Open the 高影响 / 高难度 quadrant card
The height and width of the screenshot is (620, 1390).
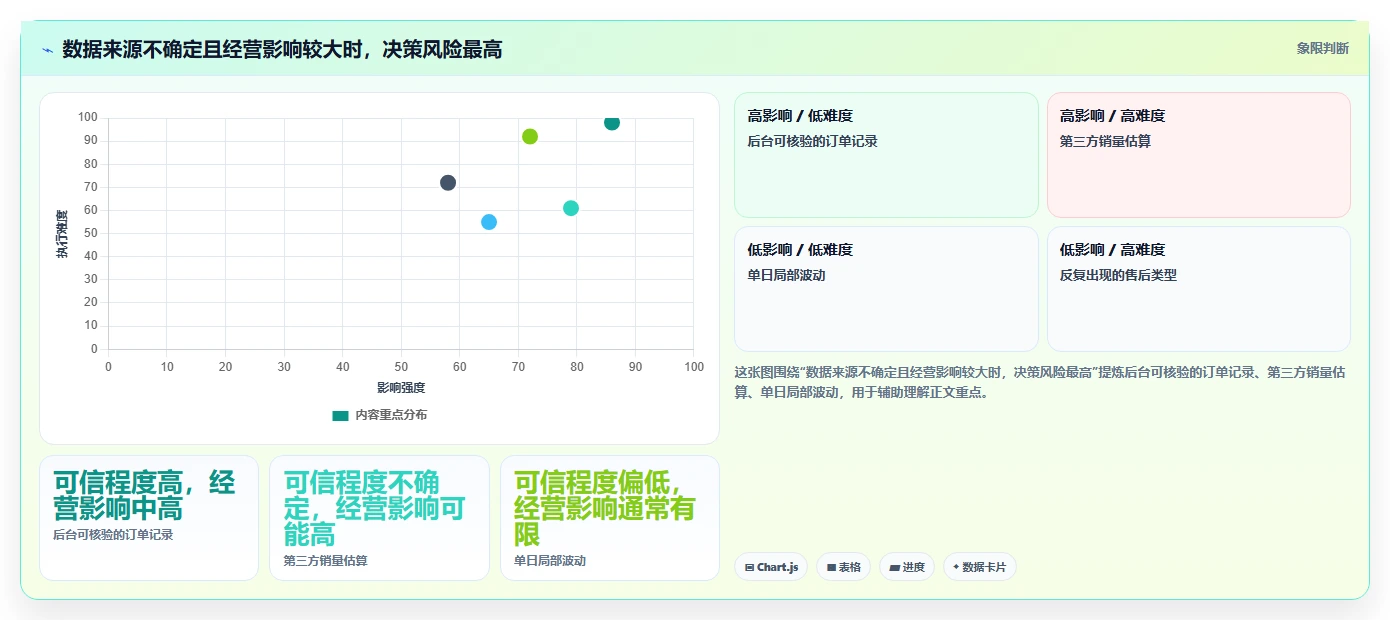point(1198,155)
